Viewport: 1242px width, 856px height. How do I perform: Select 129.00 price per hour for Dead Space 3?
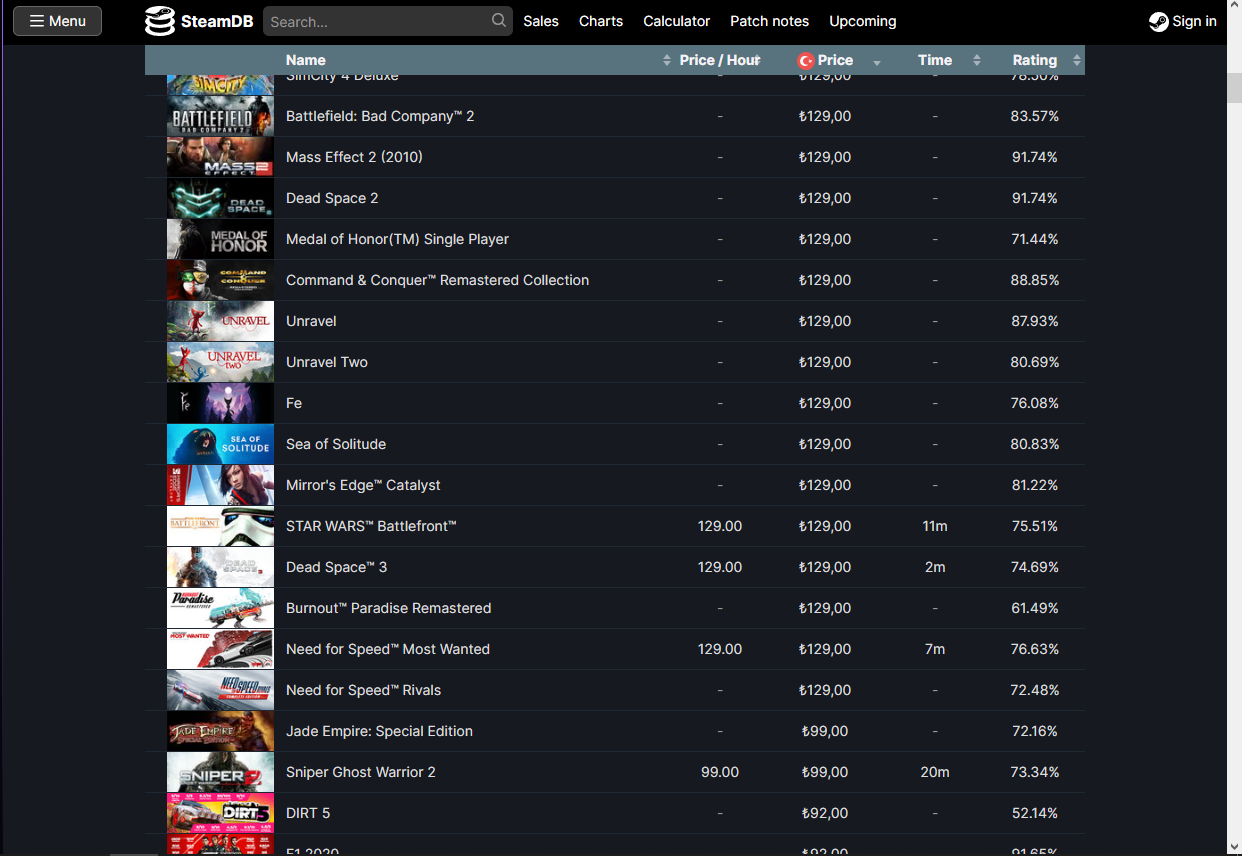pyautogui.click(x=720, y=567)
